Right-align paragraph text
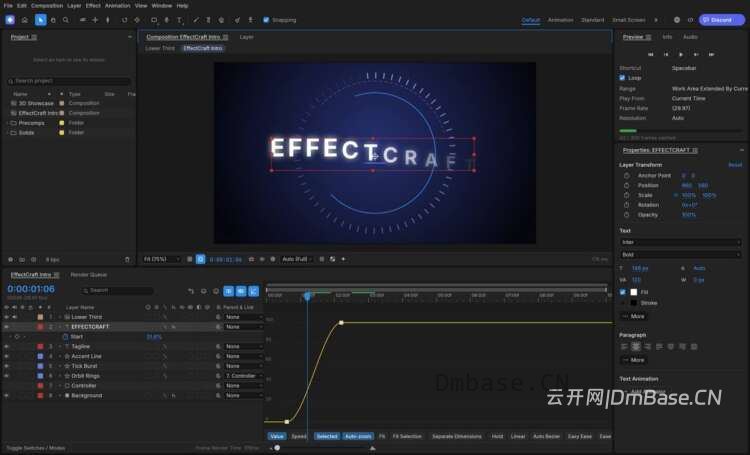Image resolution: width=750 pixels, height=455 pixels. click(648, 346)
